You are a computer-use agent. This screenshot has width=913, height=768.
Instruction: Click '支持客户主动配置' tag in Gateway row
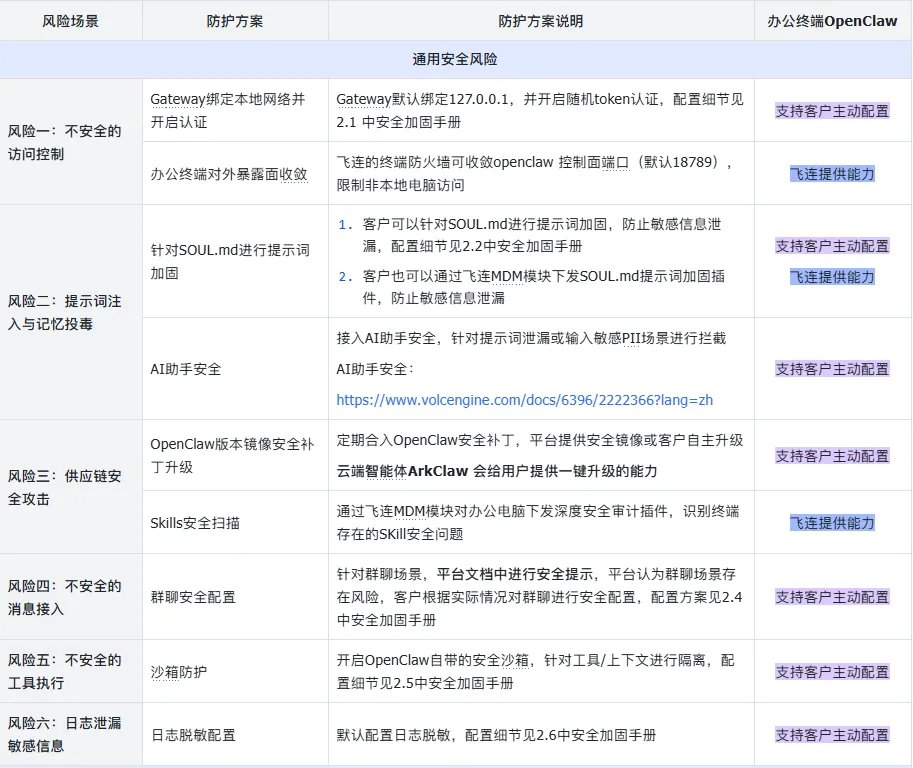832,111
